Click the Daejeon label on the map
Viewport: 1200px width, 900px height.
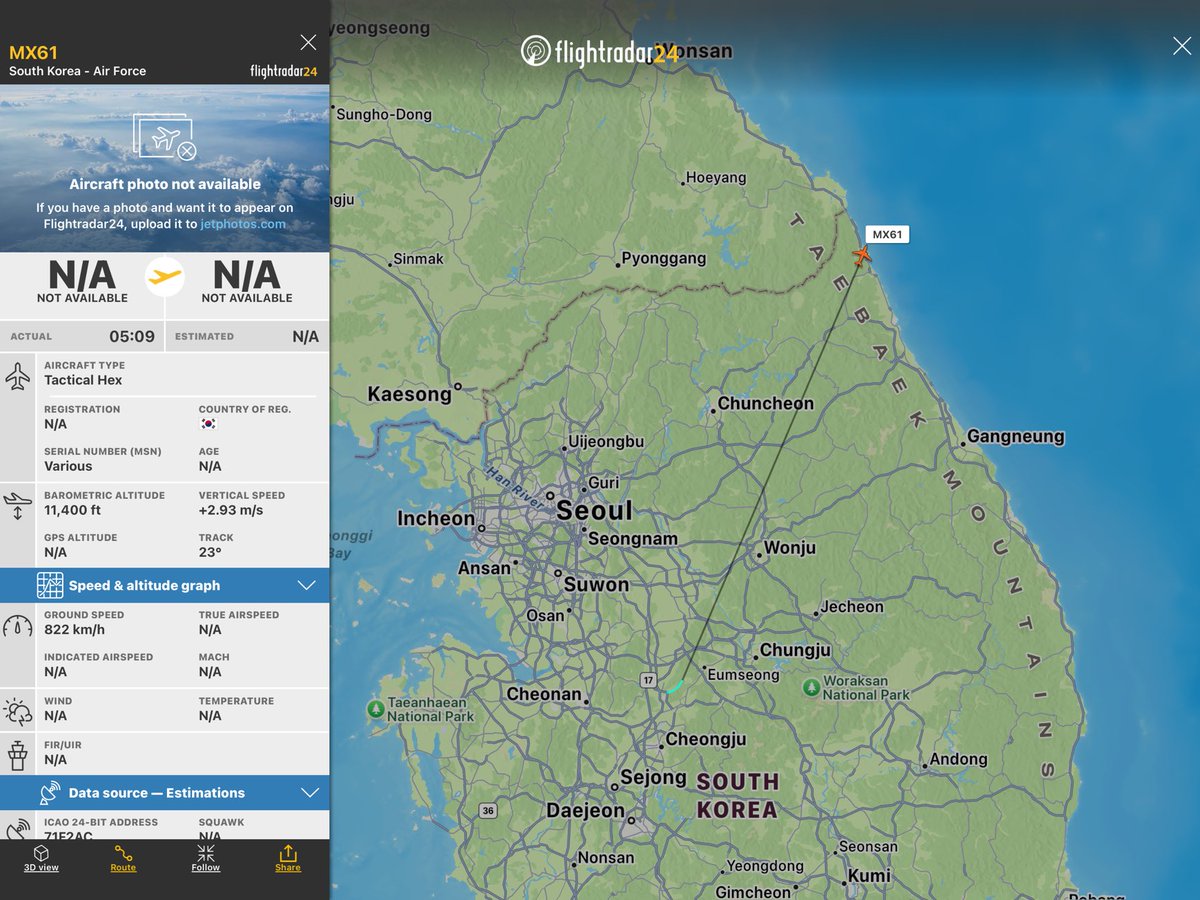pyautogui.click(x=585, y=811)
